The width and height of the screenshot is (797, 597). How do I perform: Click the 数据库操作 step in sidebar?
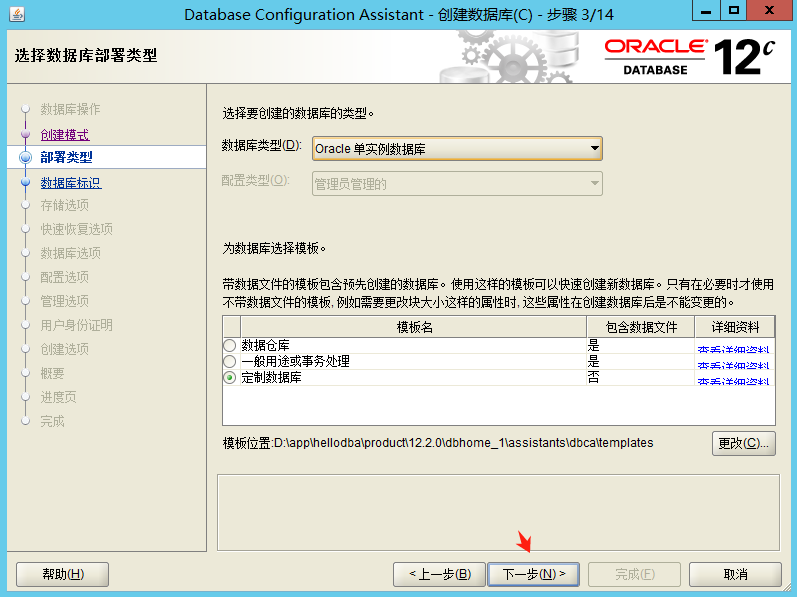pyautogui.click(x=70, y=109)
